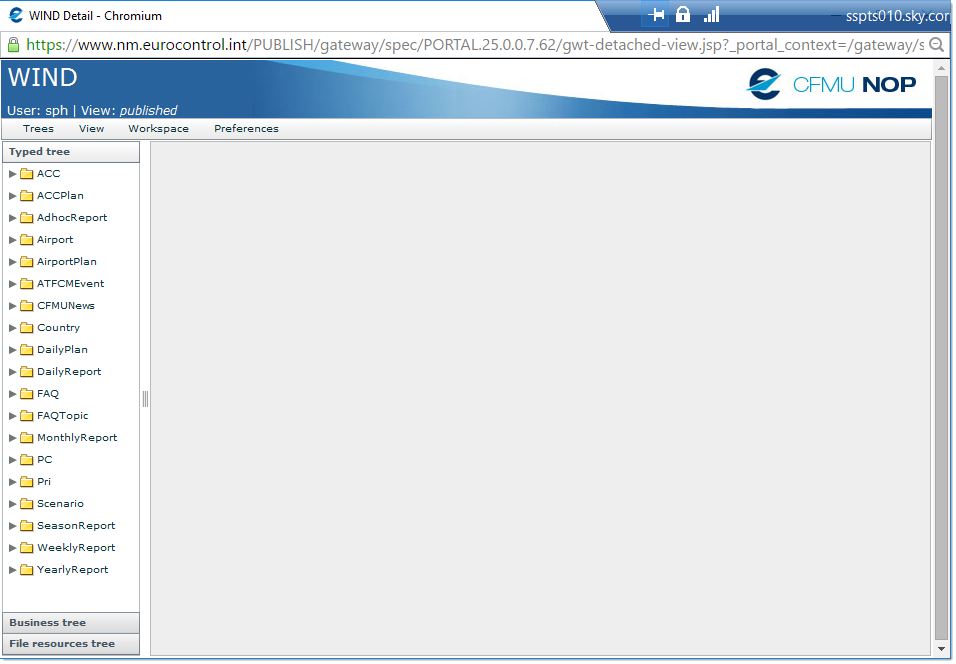
Task: Expand the Scenario tree node
Action: (13, 504)
